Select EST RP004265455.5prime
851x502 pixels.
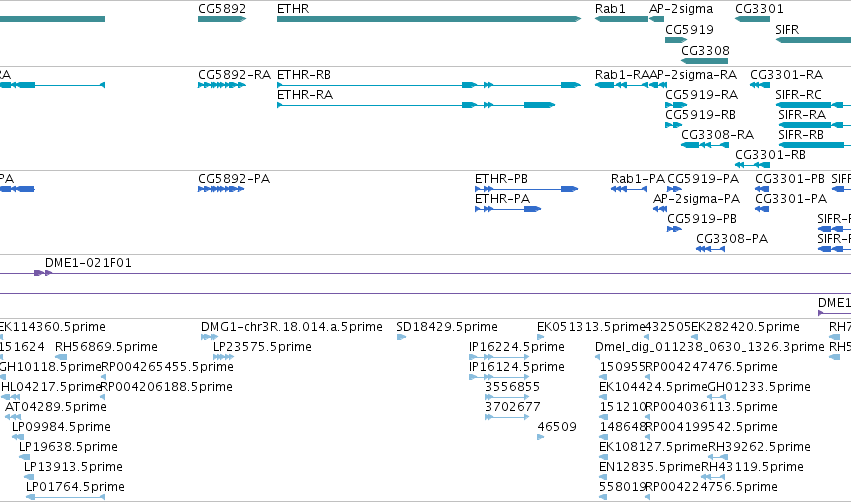(167, 366)
